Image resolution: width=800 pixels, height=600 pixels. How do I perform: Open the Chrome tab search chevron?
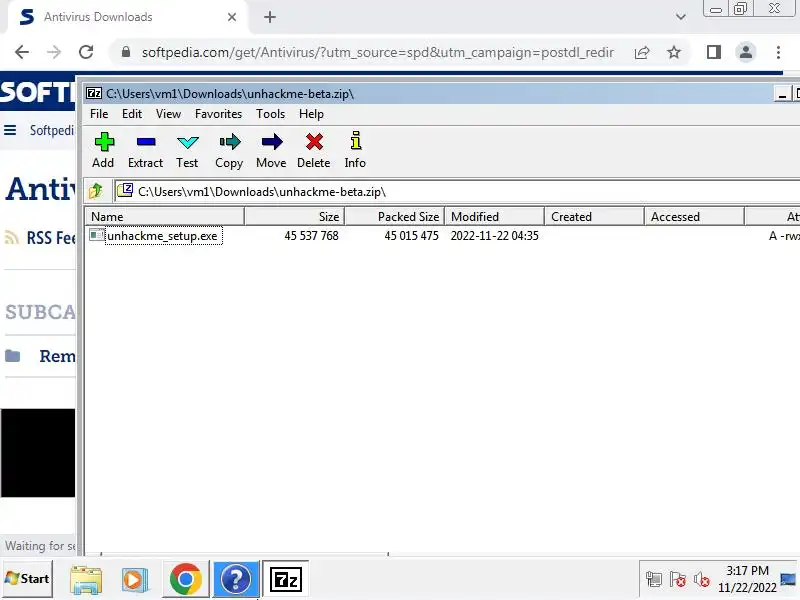click(681, 17)
